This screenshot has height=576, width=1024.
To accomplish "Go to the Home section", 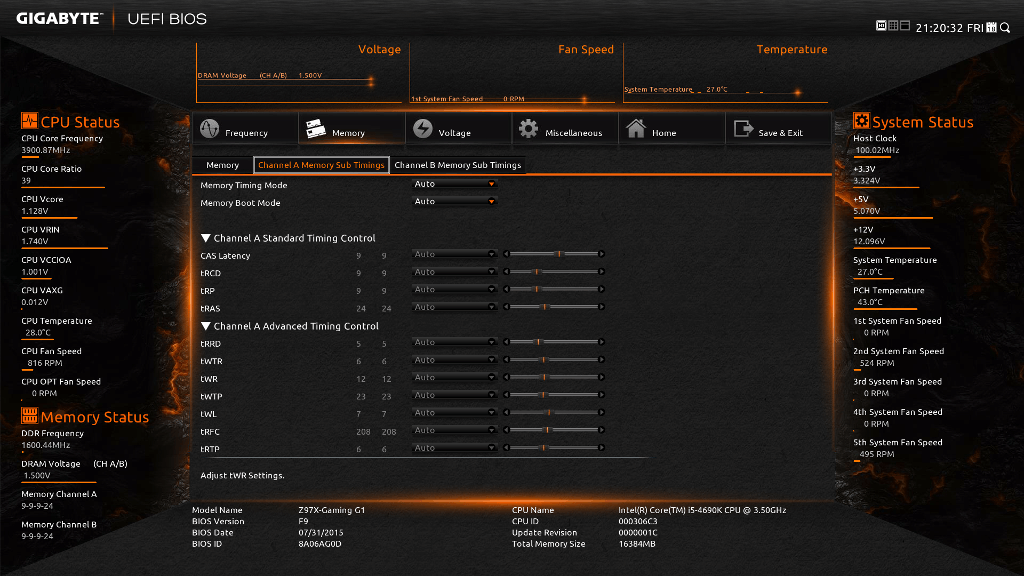I will pyautogui.click(x=672, y=129).
